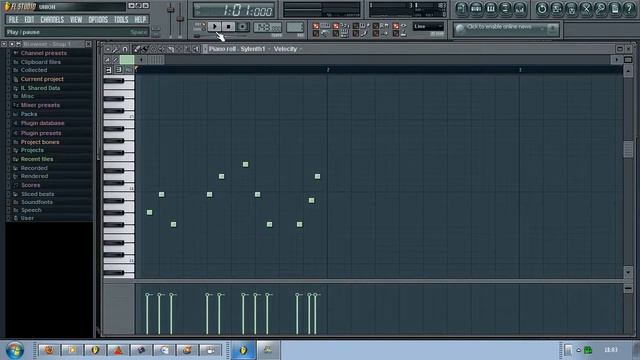
Task: Open the OPTIONS menu
Action: [x=98, y=20]
